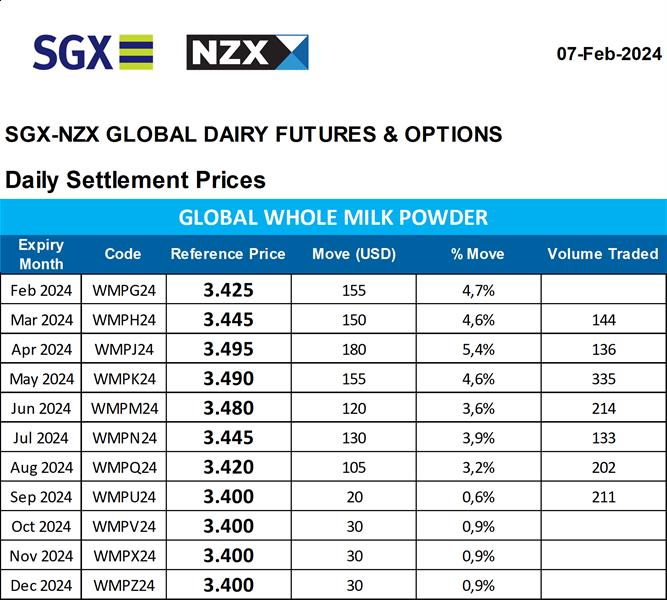Screen dimensions: 667x600
Task: Select the 3,9% move cell
Action: [x=477, y=438]
